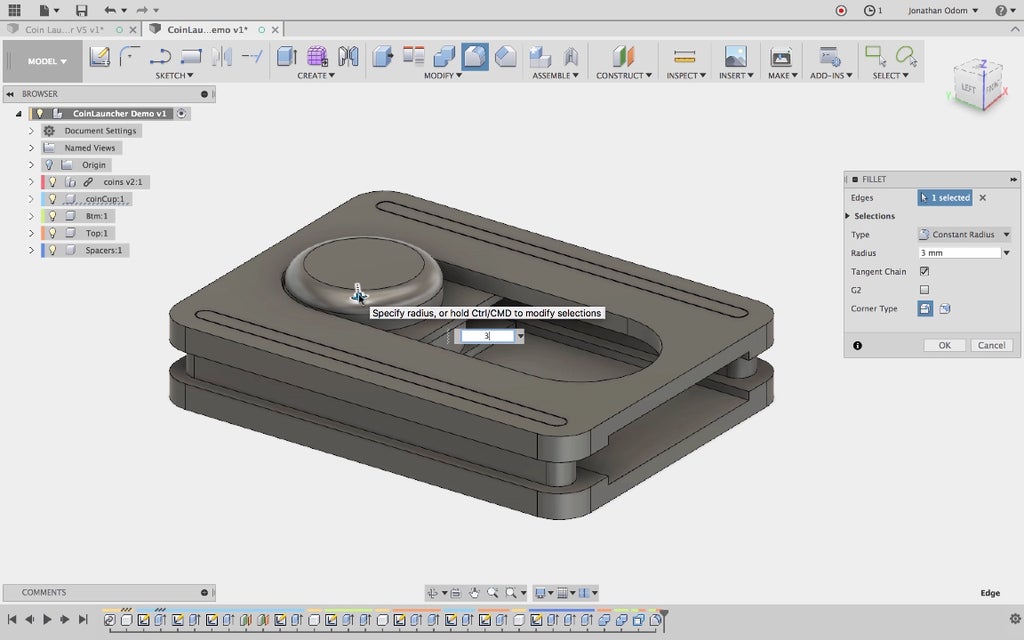1024x640 pixels.
Task: Click the Pan hand icon in navigation bar
Action: [474, 593]
